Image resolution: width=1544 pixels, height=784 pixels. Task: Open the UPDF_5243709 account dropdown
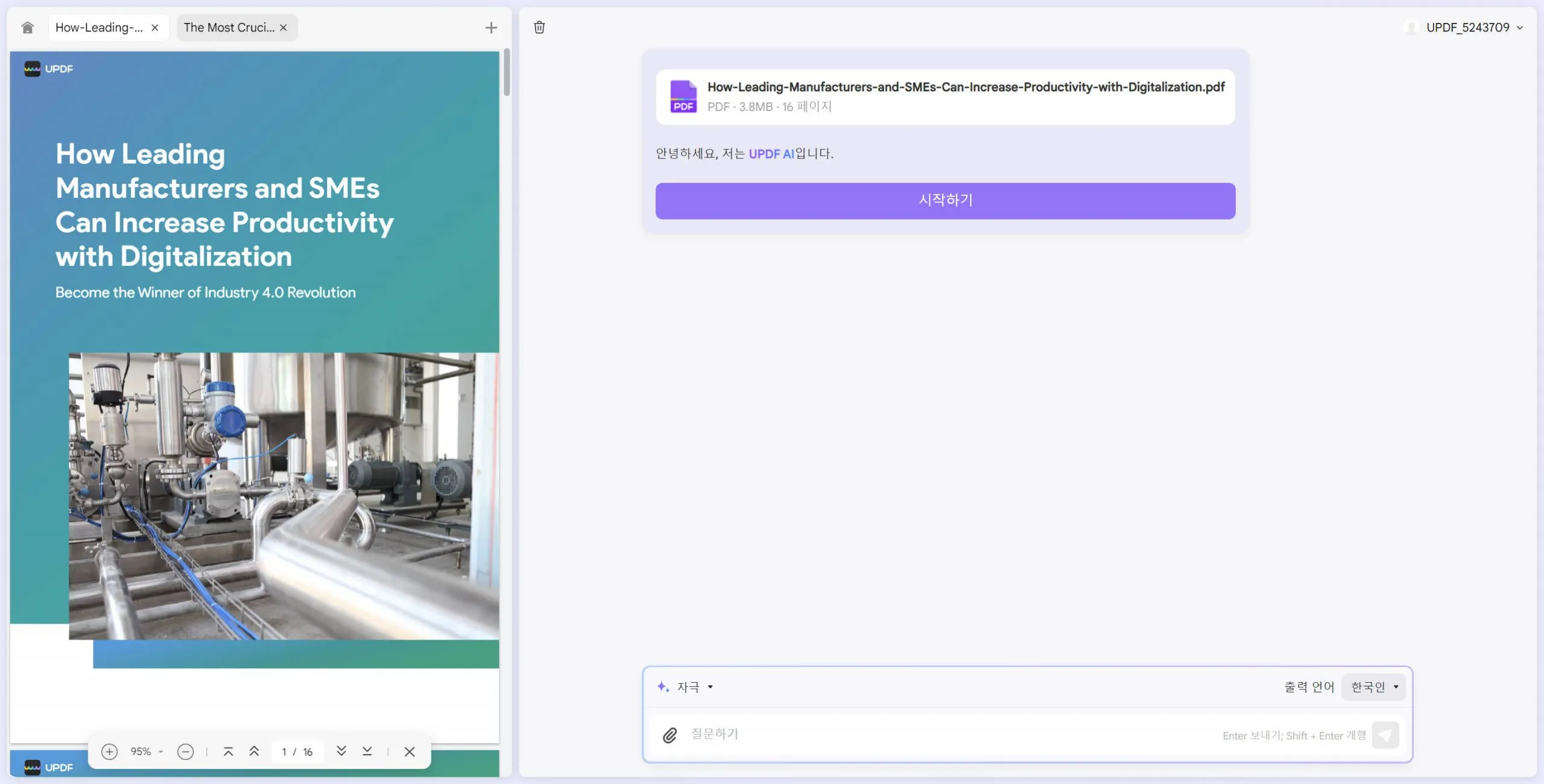(1464, 28)
